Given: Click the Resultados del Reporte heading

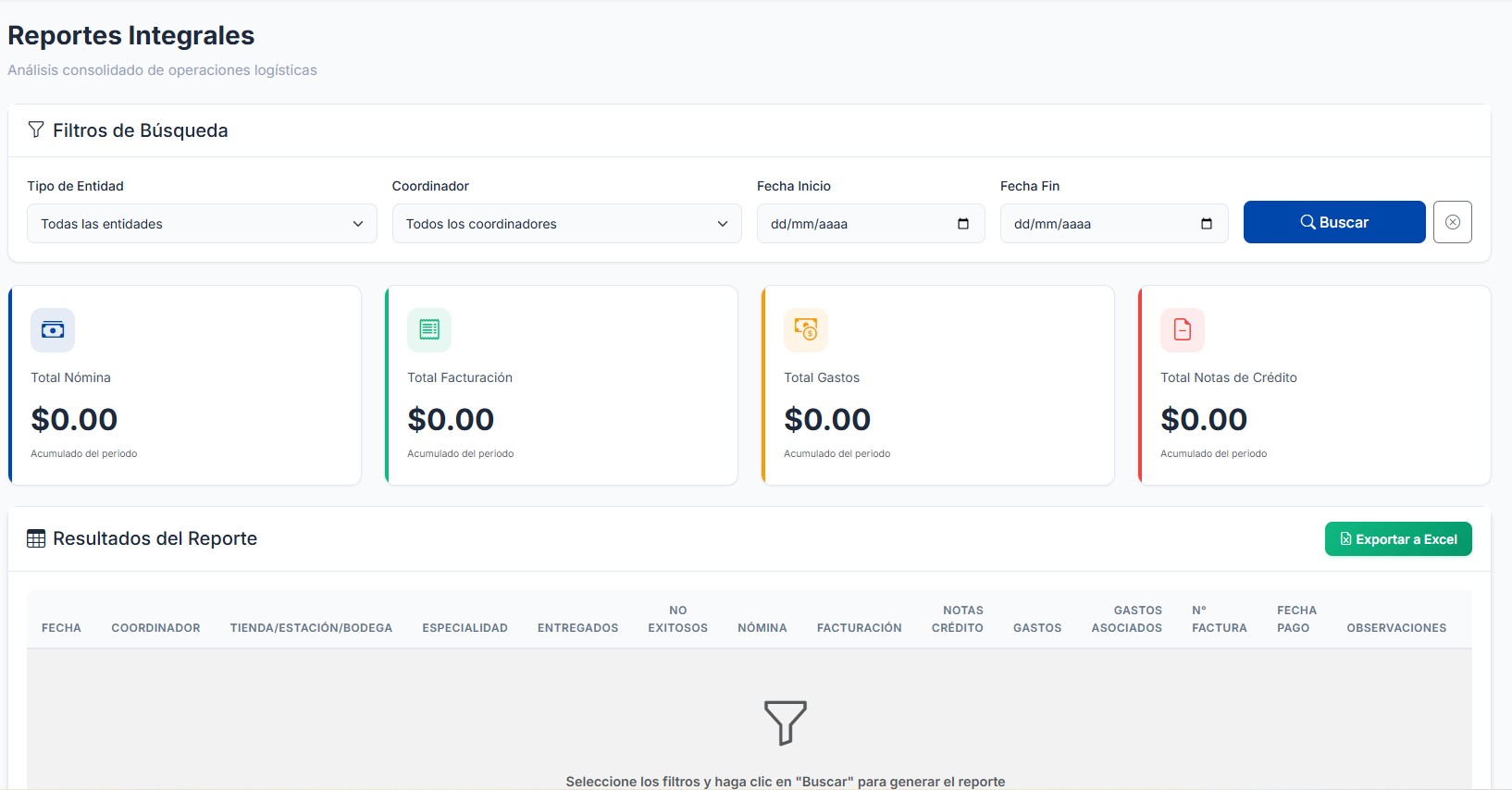Looking at the screenshot, I should pos(155,538).
